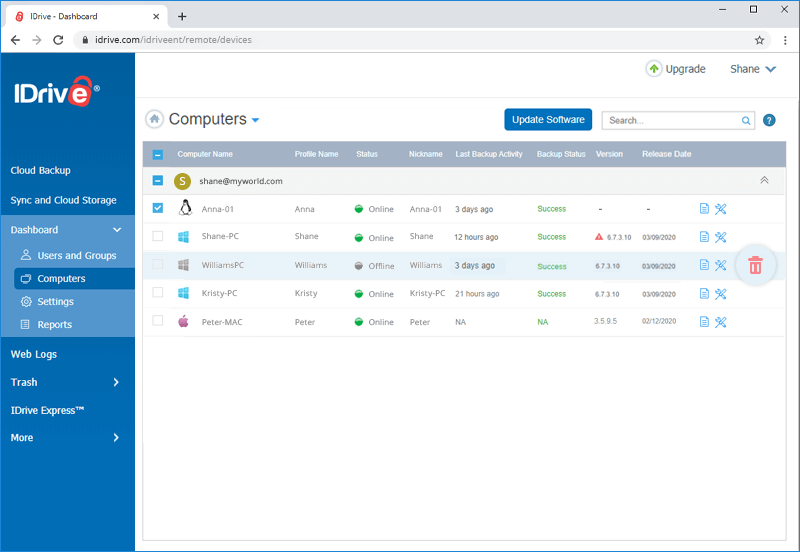Click the Release Date column header
Viewport: 800px width, 552px height.
[666, 154]
